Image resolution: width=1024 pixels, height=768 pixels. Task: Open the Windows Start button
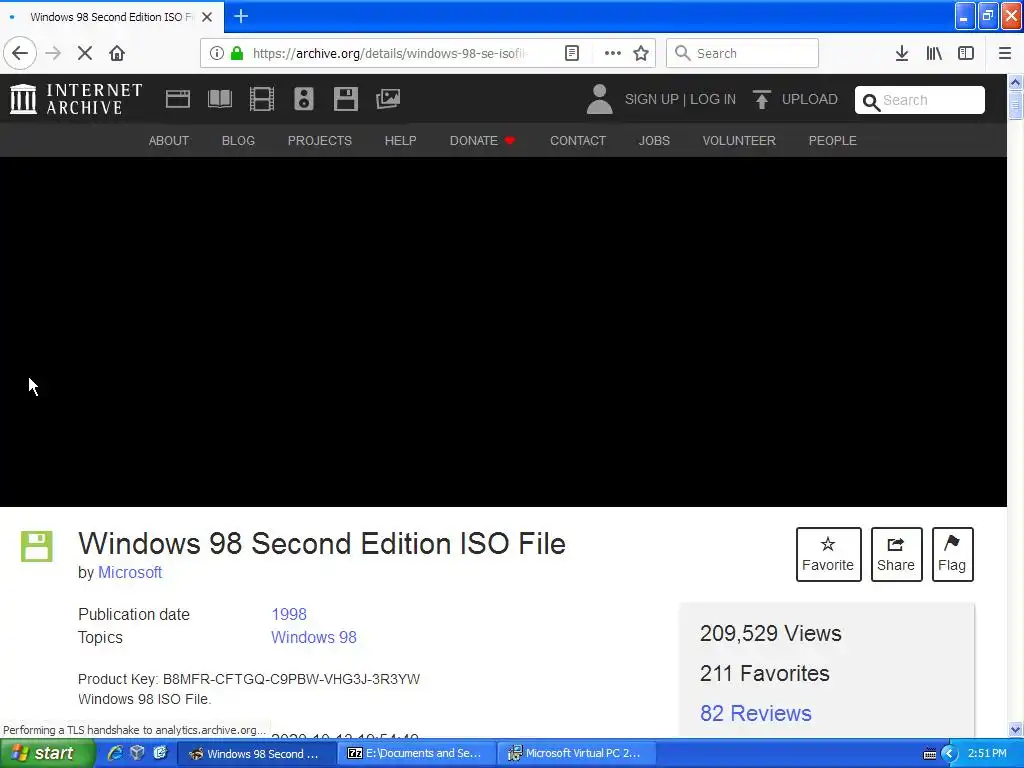click(46, 754)
